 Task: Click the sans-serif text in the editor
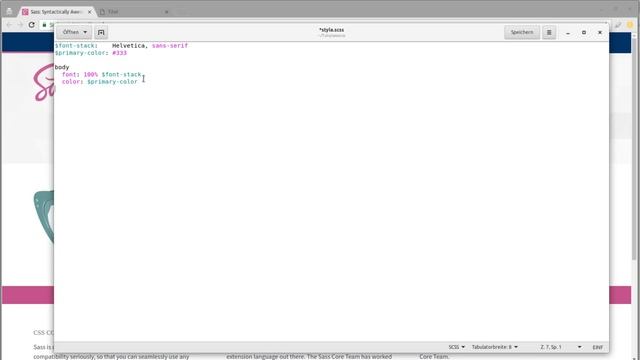[170, 46]
